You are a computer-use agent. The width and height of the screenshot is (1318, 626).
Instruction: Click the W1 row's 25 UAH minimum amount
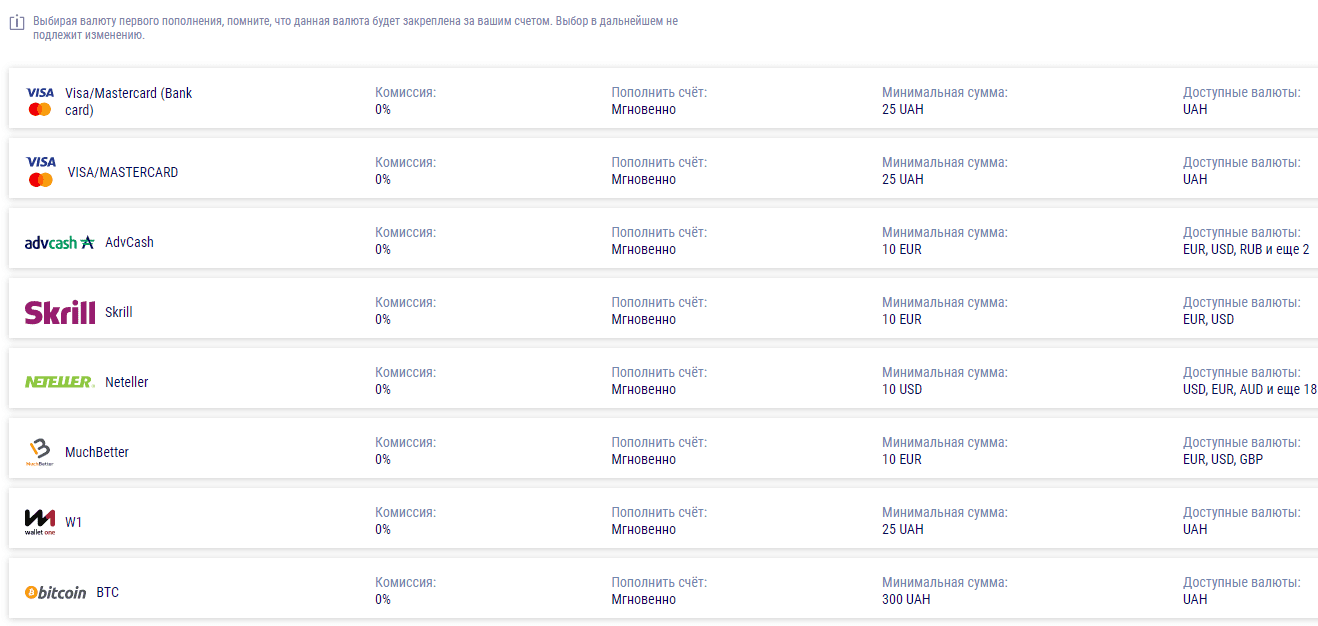tap(902, 530)
